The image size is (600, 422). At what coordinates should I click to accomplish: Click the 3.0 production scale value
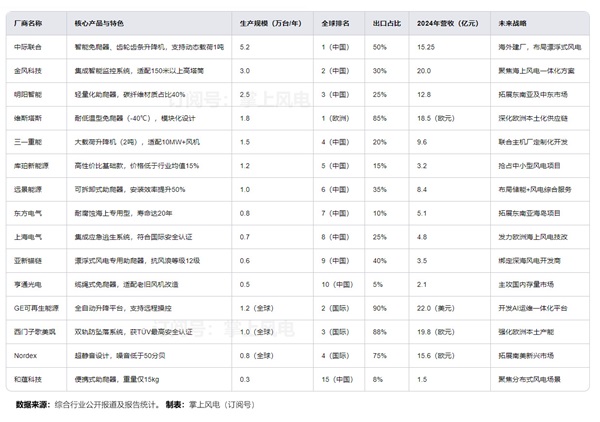pyautogui.click(x=245, y=71)
